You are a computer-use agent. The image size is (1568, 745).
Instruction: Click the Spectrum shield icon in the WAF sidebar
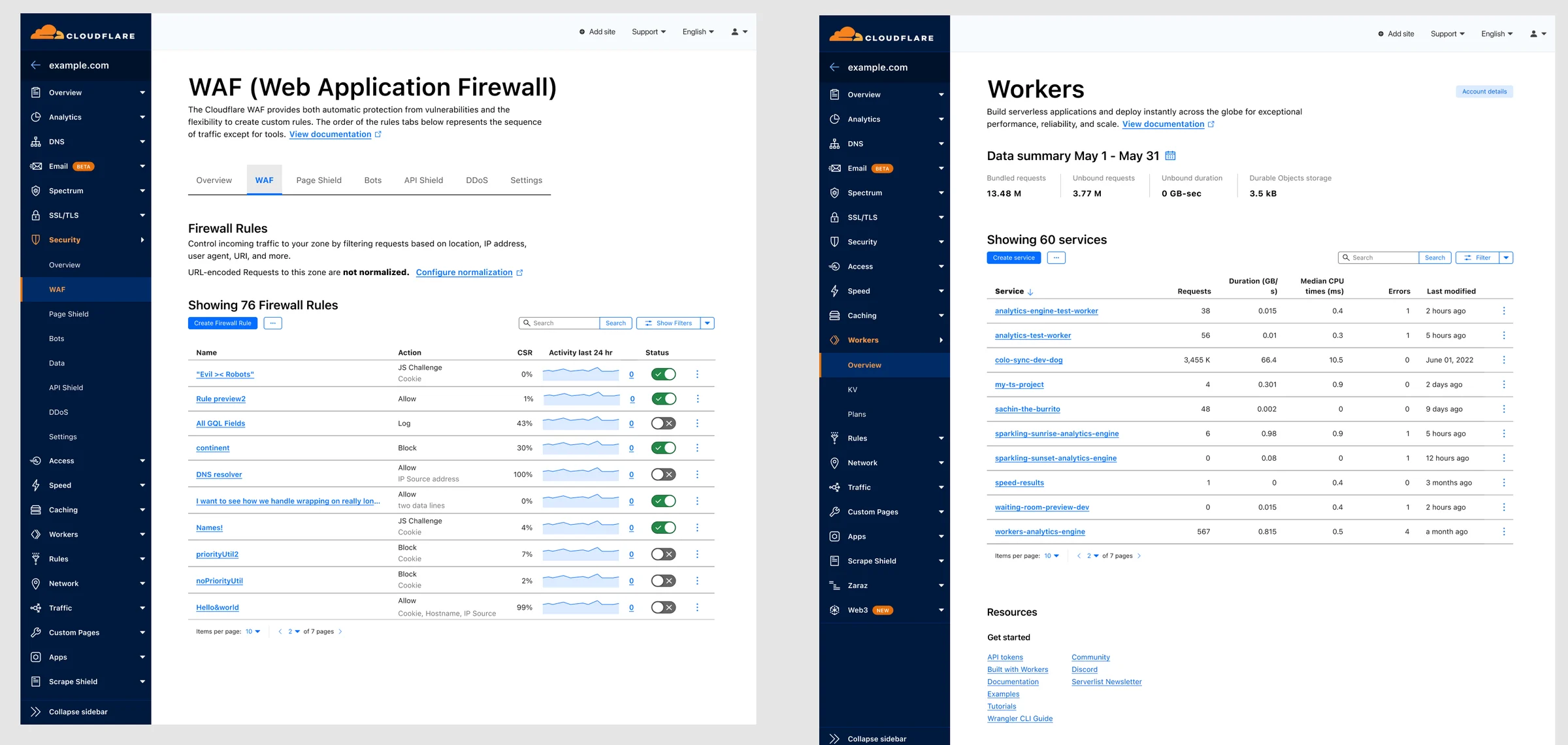click(x=36, y=191)
